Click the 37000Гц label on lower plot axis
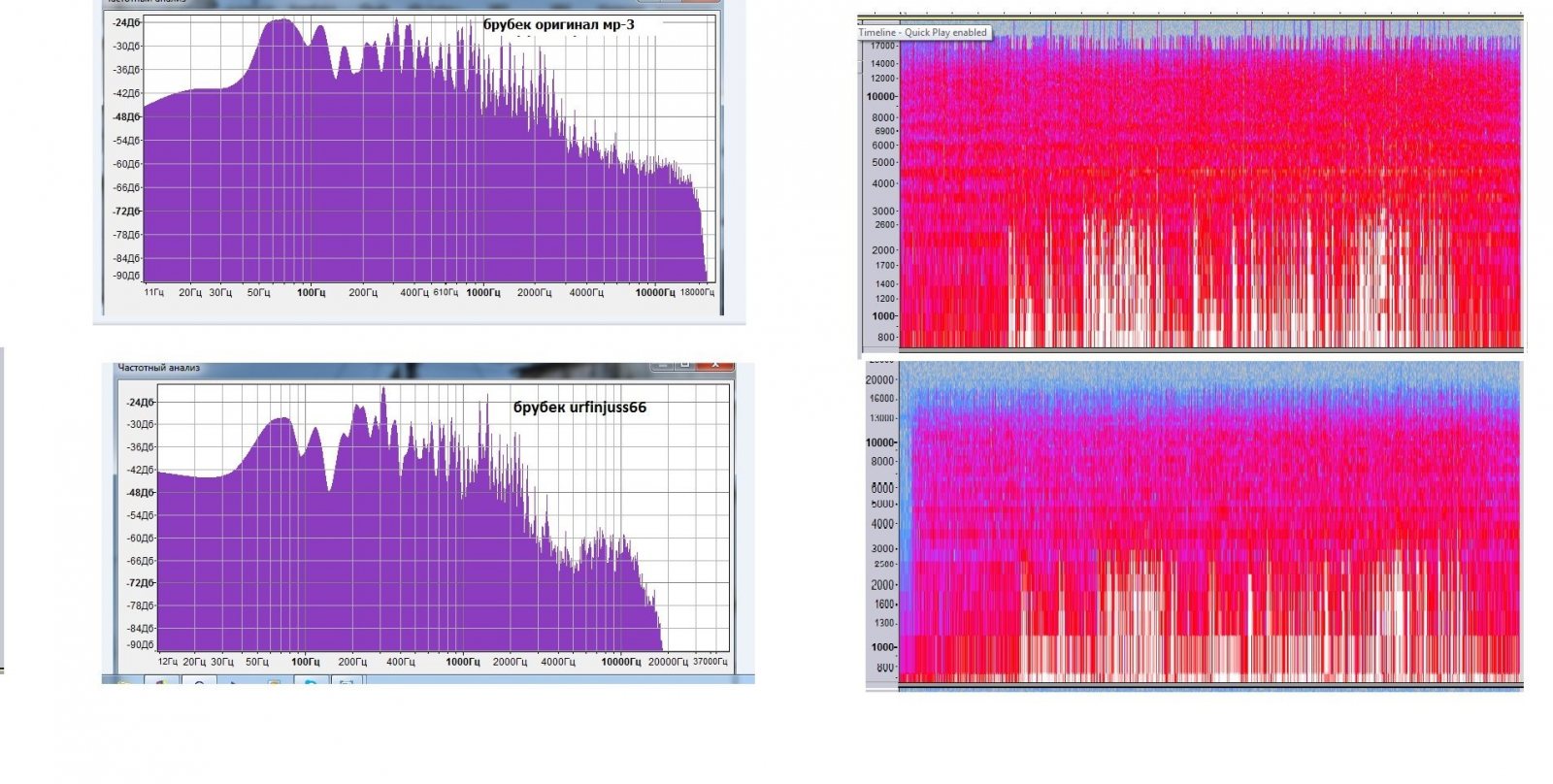The width and height of the screenshot is (1553, 784). pyautogui.click(x=710, y=662)
